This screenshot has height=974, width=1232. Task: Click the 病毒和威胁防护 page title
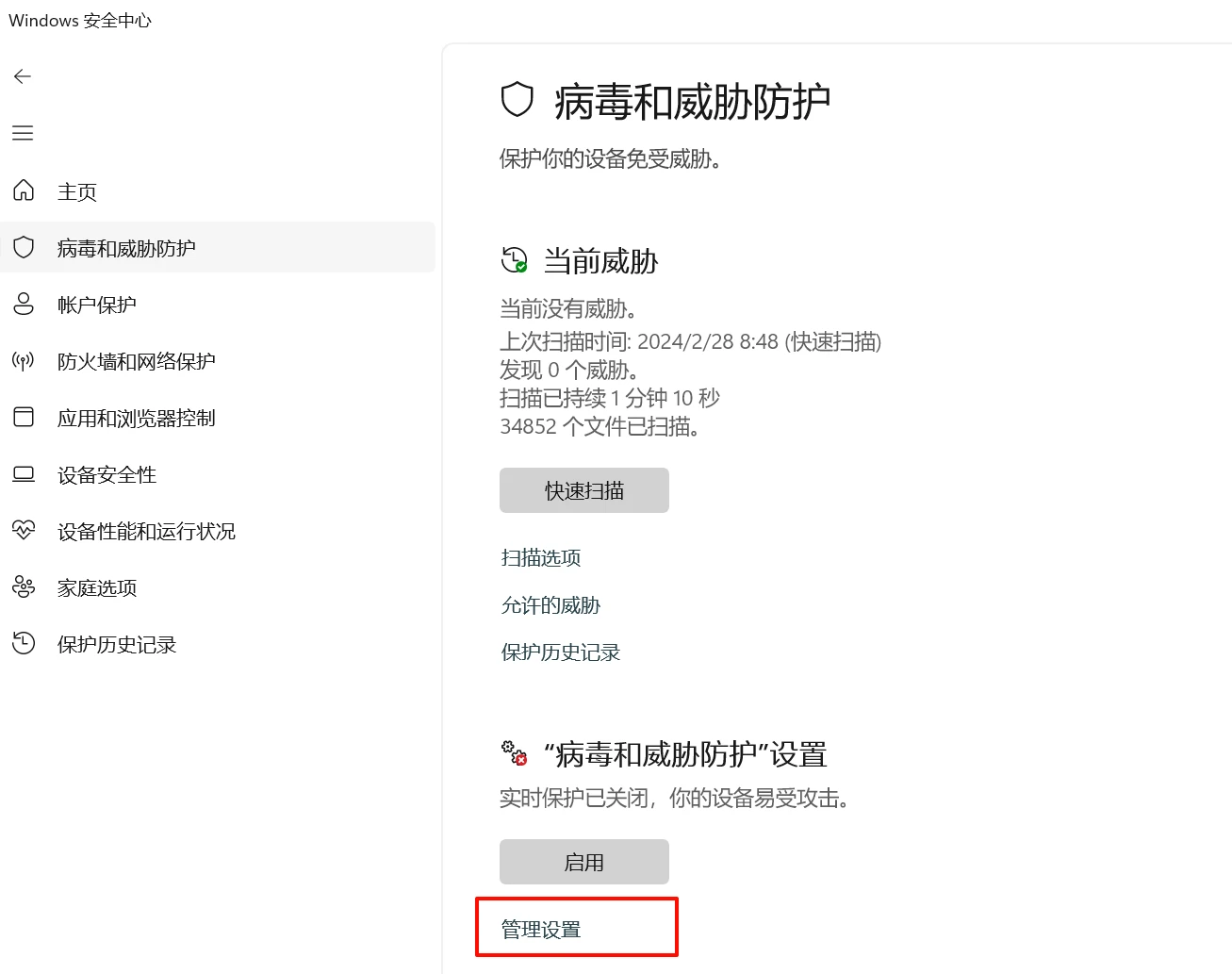click(x=693, y=101)
